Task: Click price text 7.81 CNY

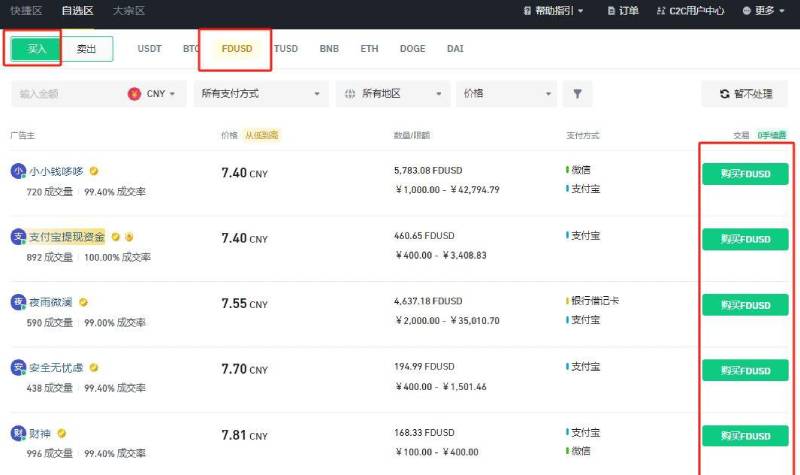Action: point(244,435)
